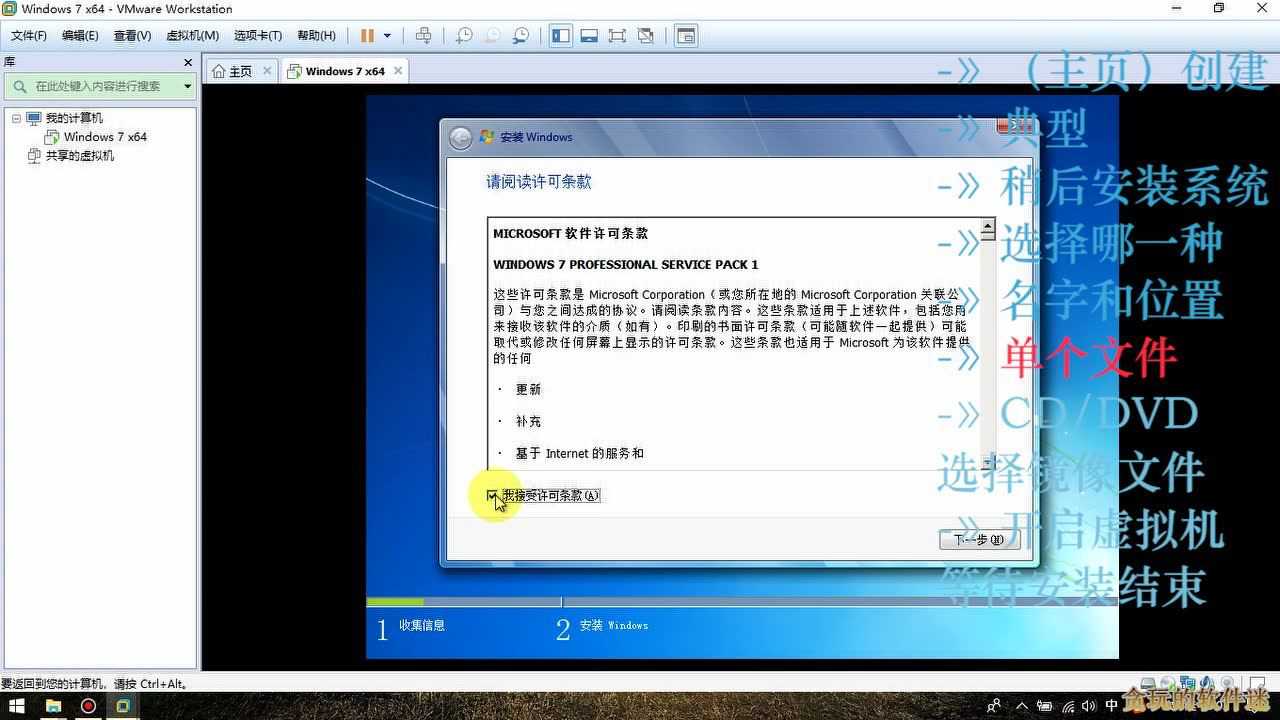Click the Send Ctrl+Alt+Del toolbar icon

[424, 36]
